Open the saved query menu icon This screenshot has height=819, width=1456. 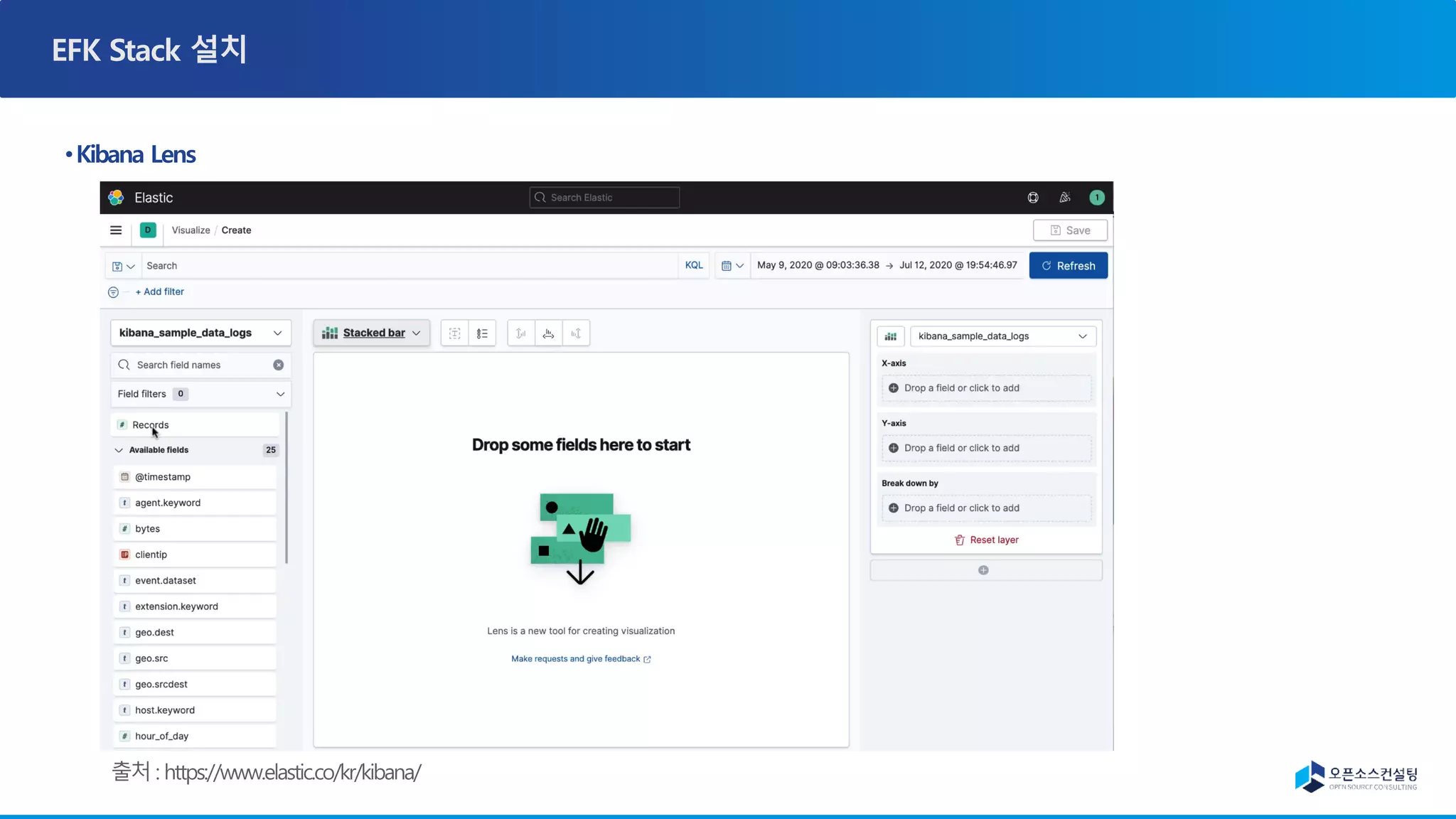(x=123, y=266)
